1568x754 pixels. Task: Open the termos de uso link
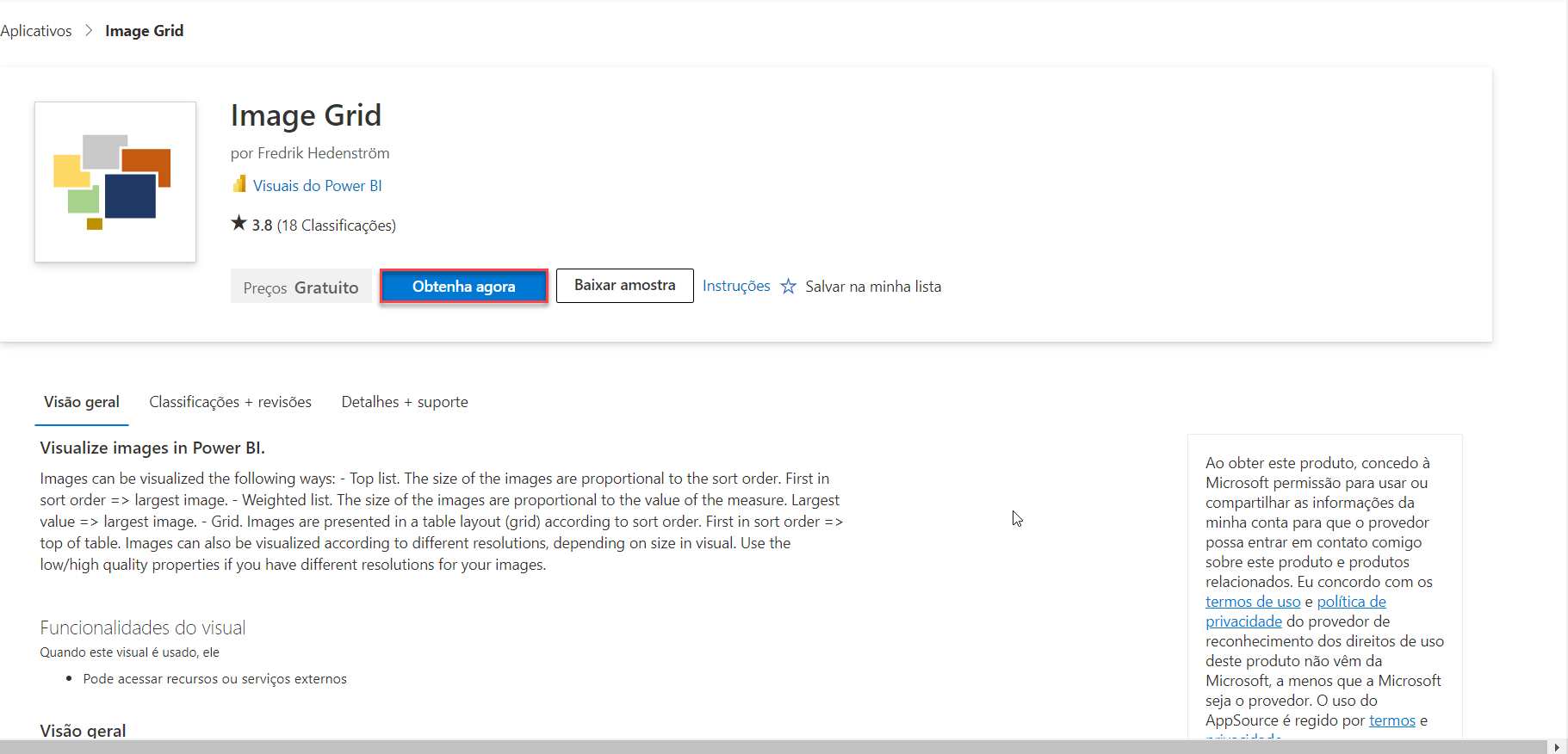coord(1253,602)
